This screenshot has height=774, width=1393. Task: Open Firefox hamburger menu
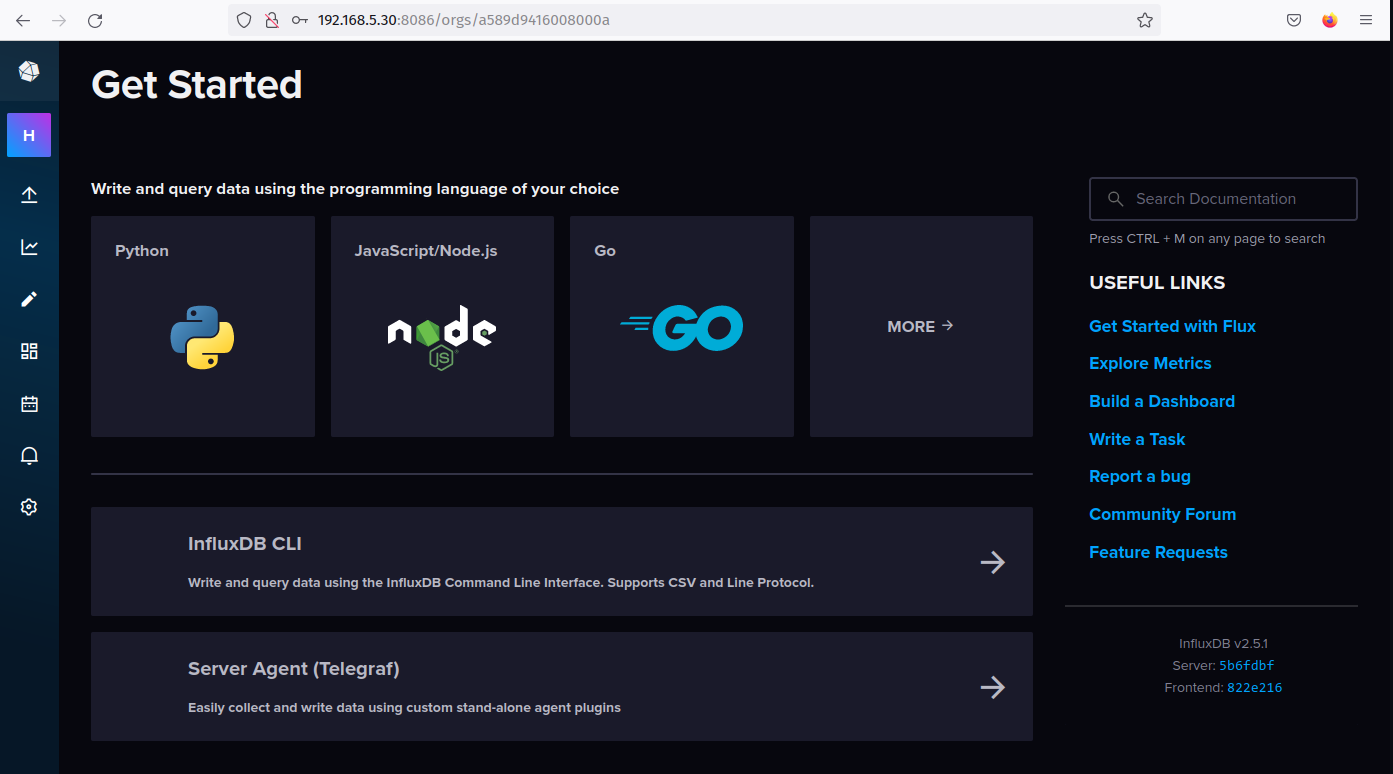(1366, 20)
